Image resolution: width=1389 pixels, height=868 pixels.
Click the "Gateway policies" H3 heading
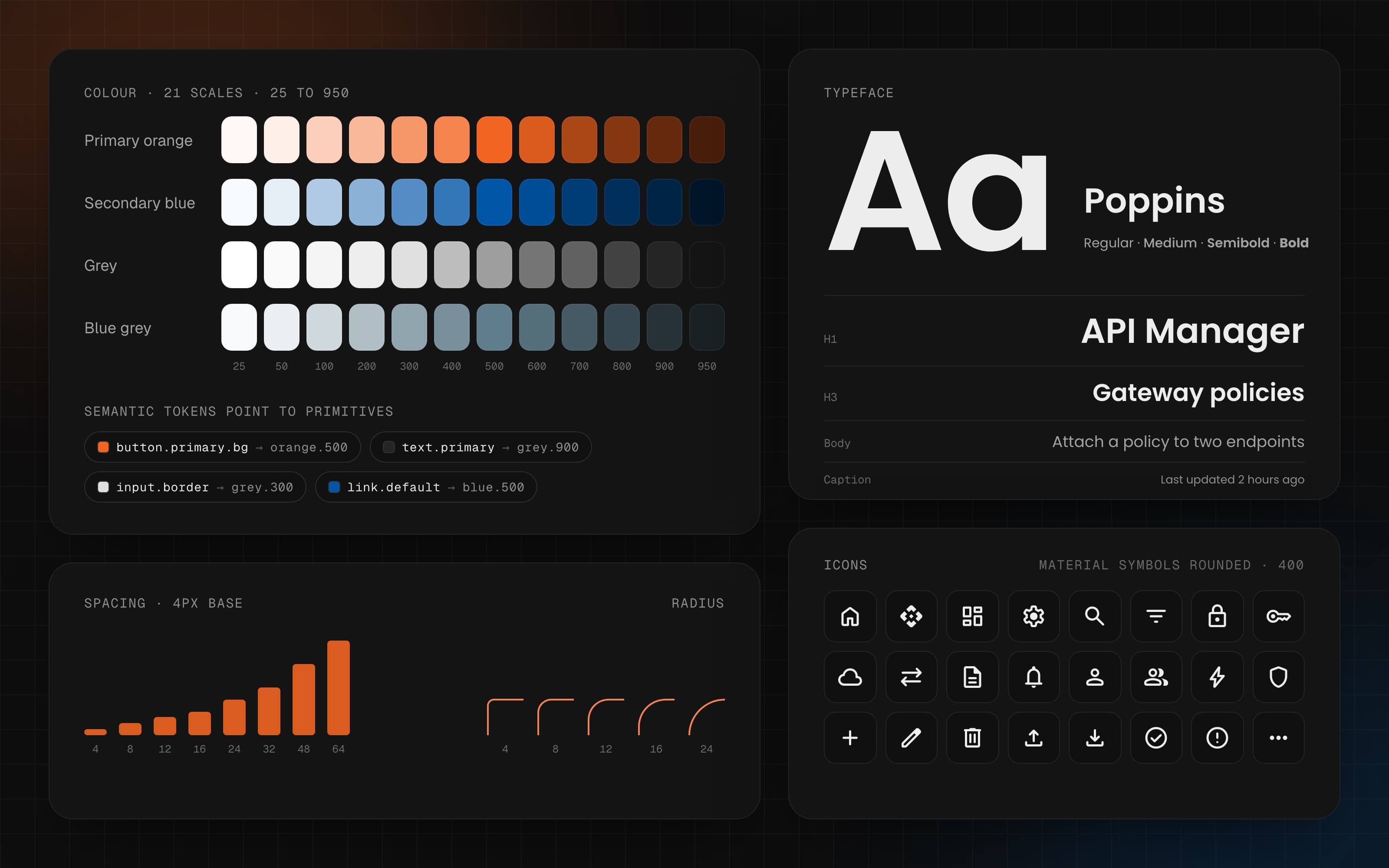(x=1198, y=393)
